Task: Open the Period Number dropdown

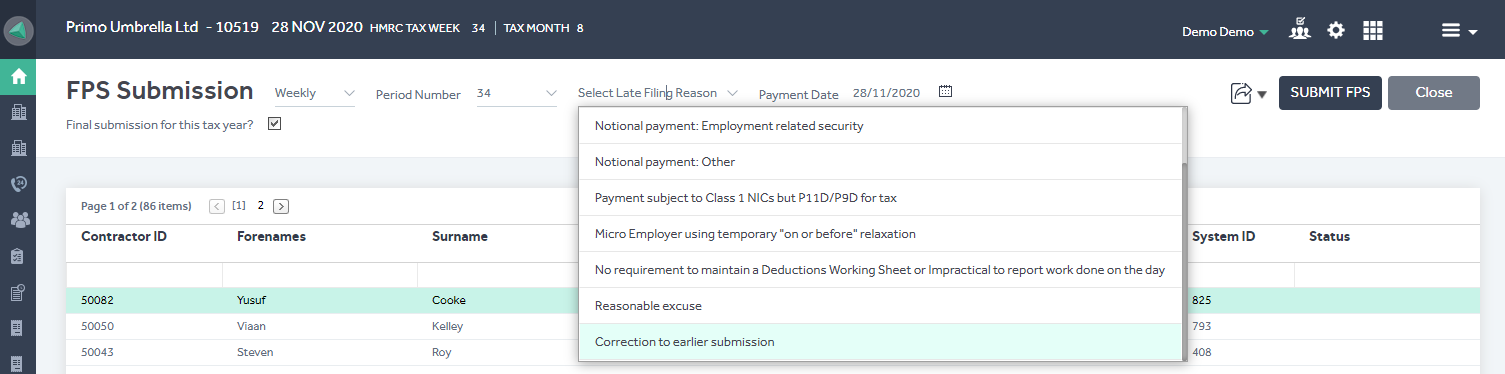Action: 517,93
